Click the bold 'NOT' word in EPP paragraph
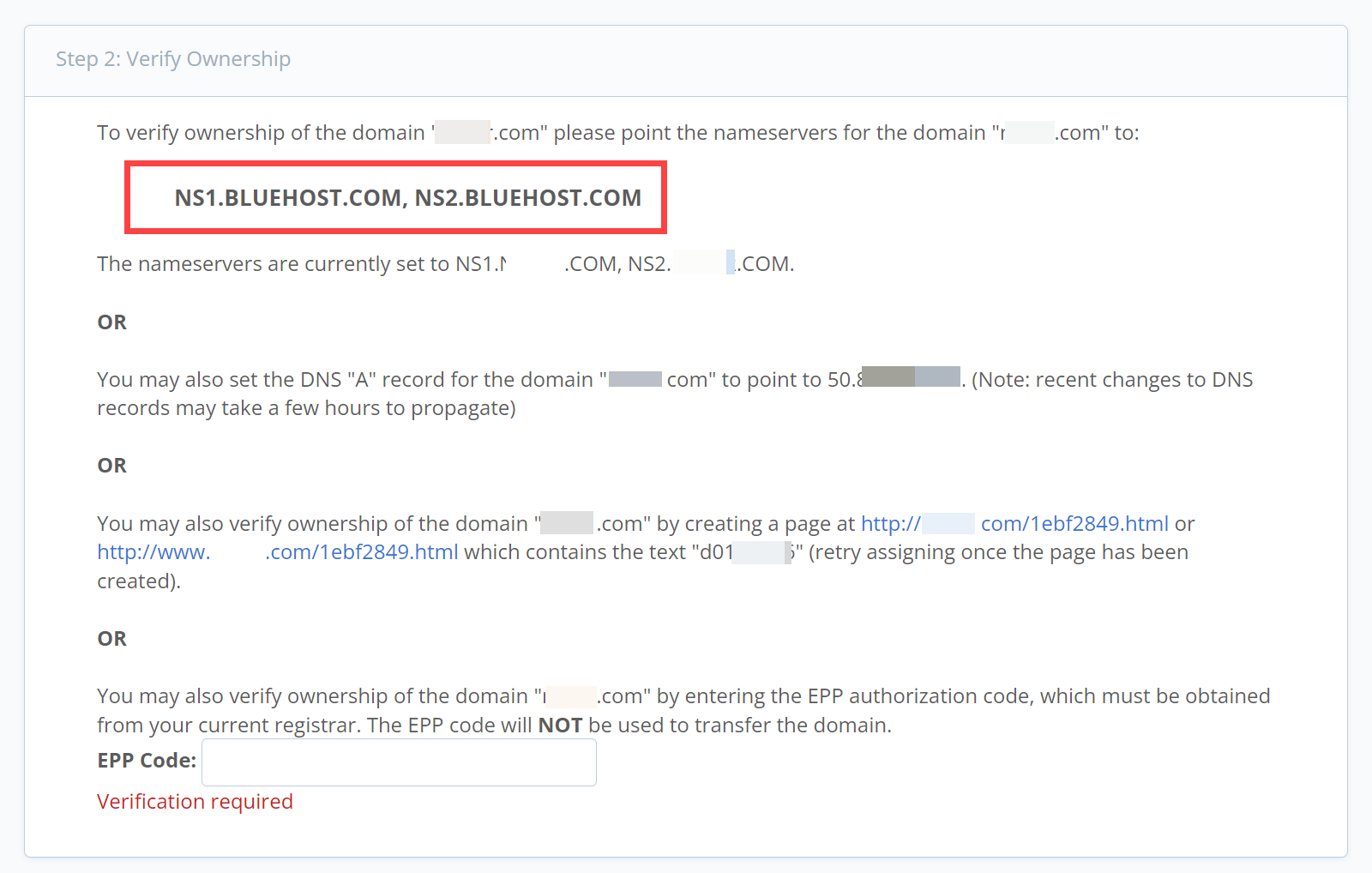 (x=560, y=725)
